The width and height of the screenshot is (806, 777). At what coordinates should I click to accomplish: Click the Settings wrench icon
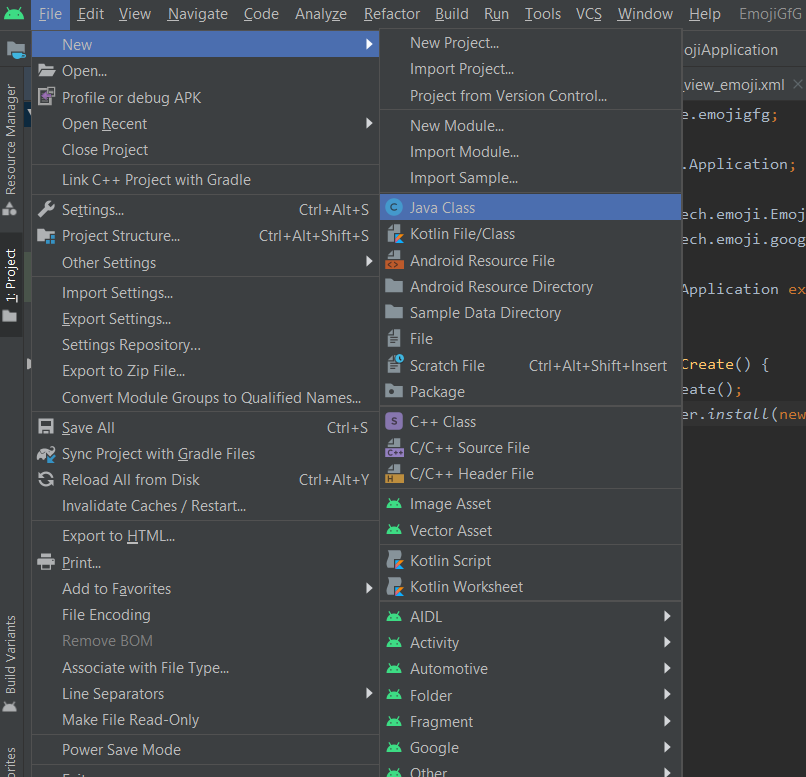[x=46, y=209]
